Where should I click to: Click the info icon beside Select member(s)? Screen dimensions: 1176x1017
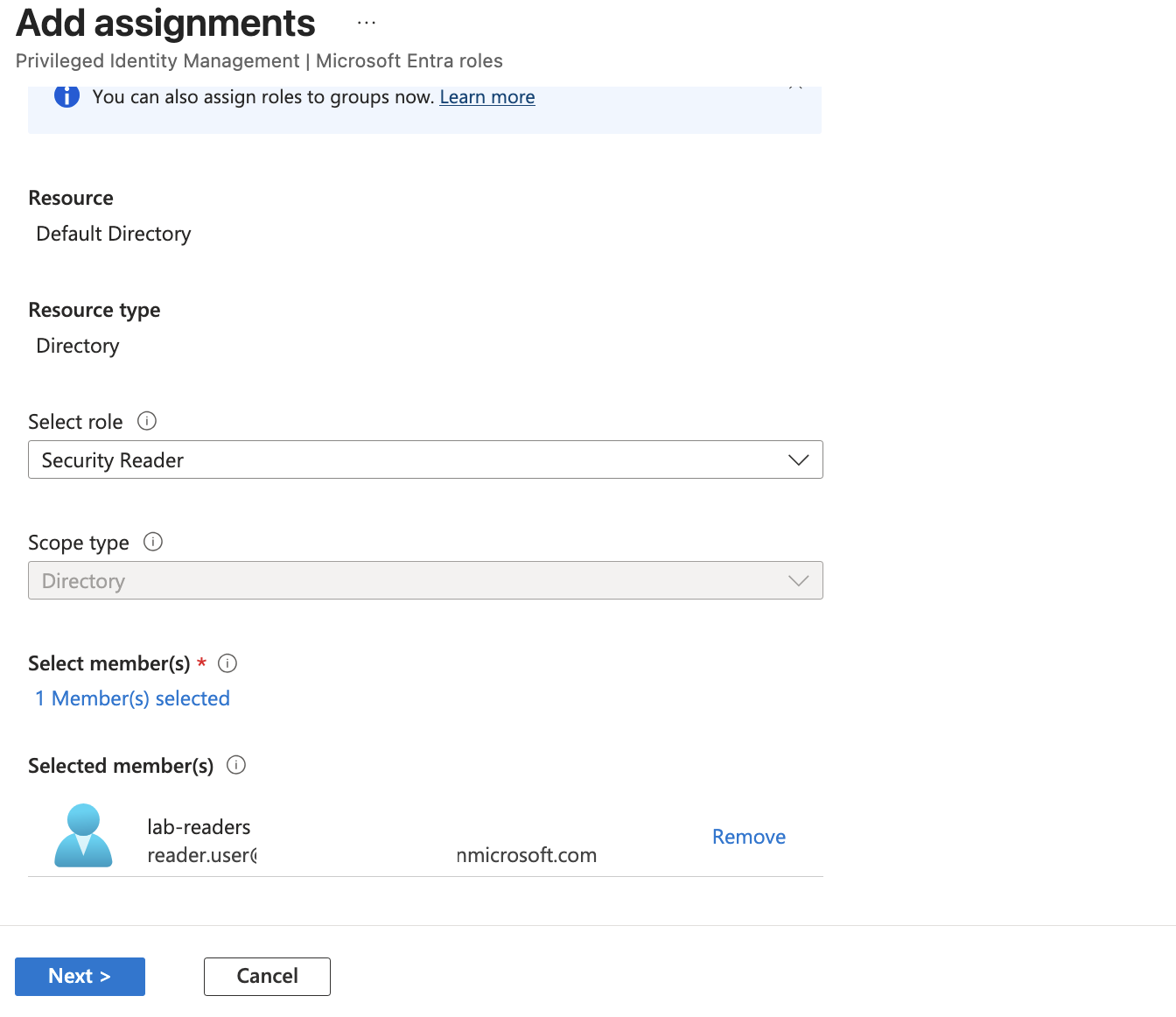point(227,663)
